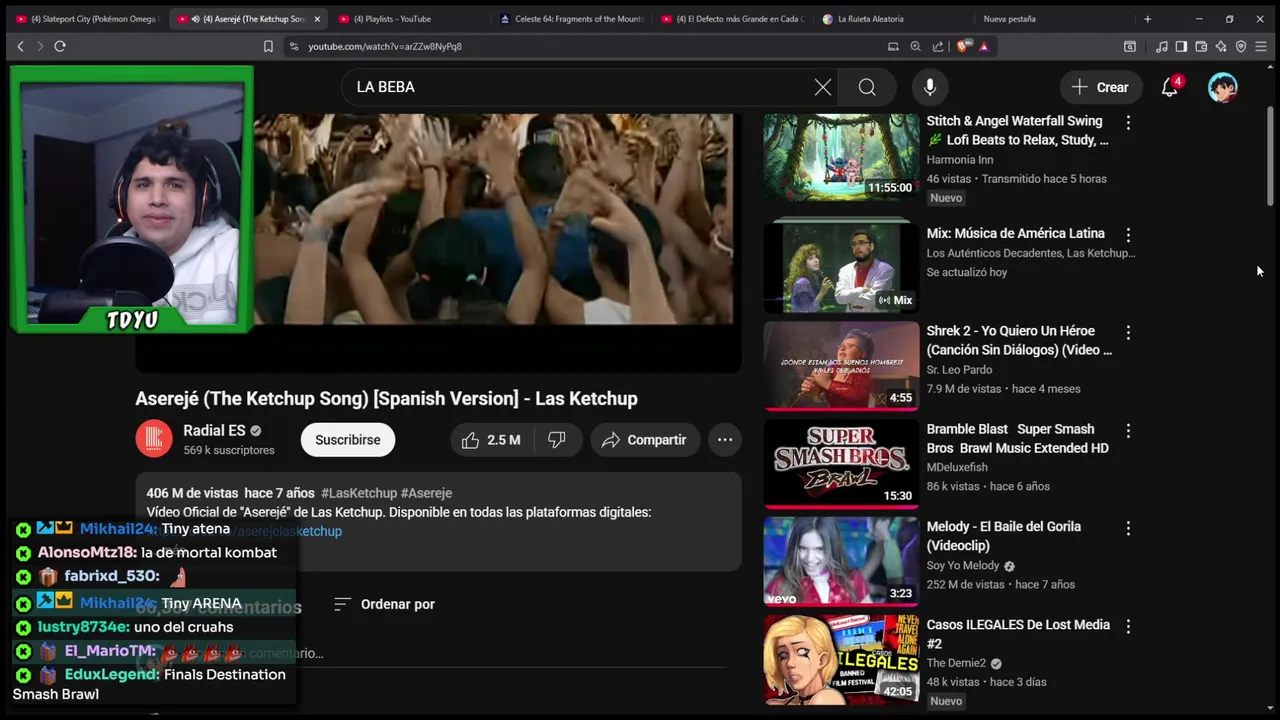The image size is (1280, 720).
Task: Switch to Slateport City Pokémon Omega tab
Action: click(86, 19)
